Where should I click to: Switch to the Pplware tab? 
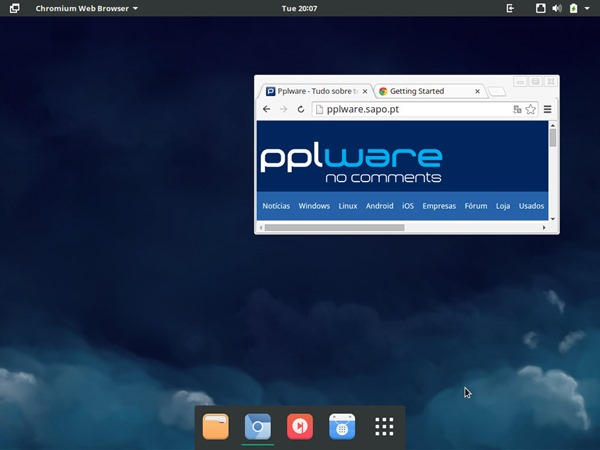(315, 91)
